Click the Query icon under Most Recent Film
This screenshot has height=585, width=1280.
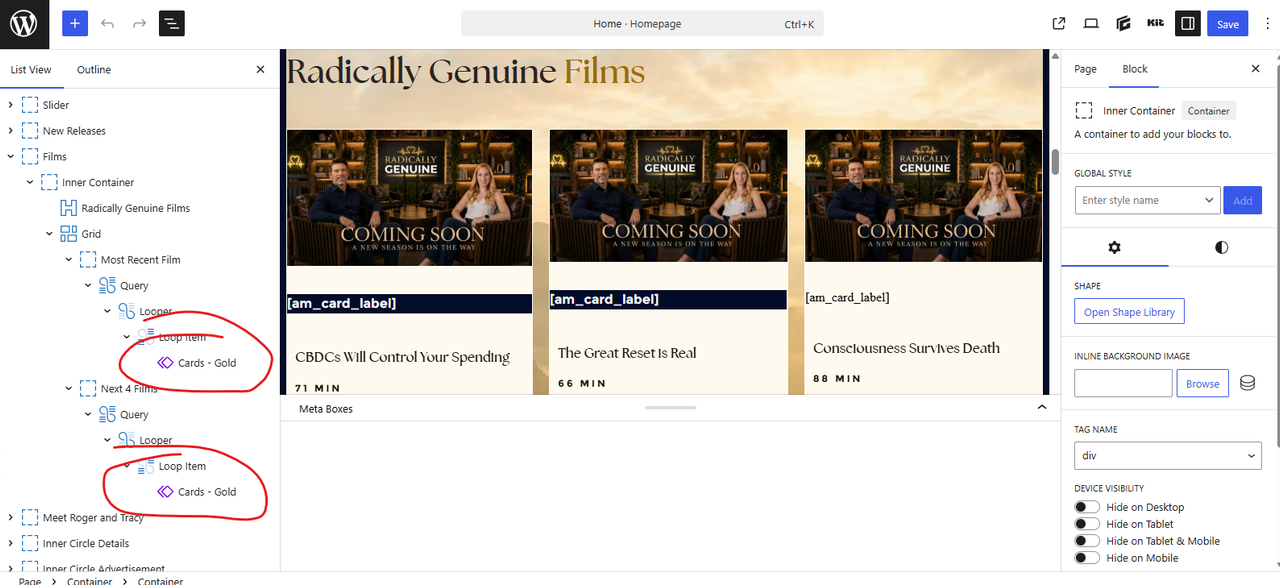point(107,286)
